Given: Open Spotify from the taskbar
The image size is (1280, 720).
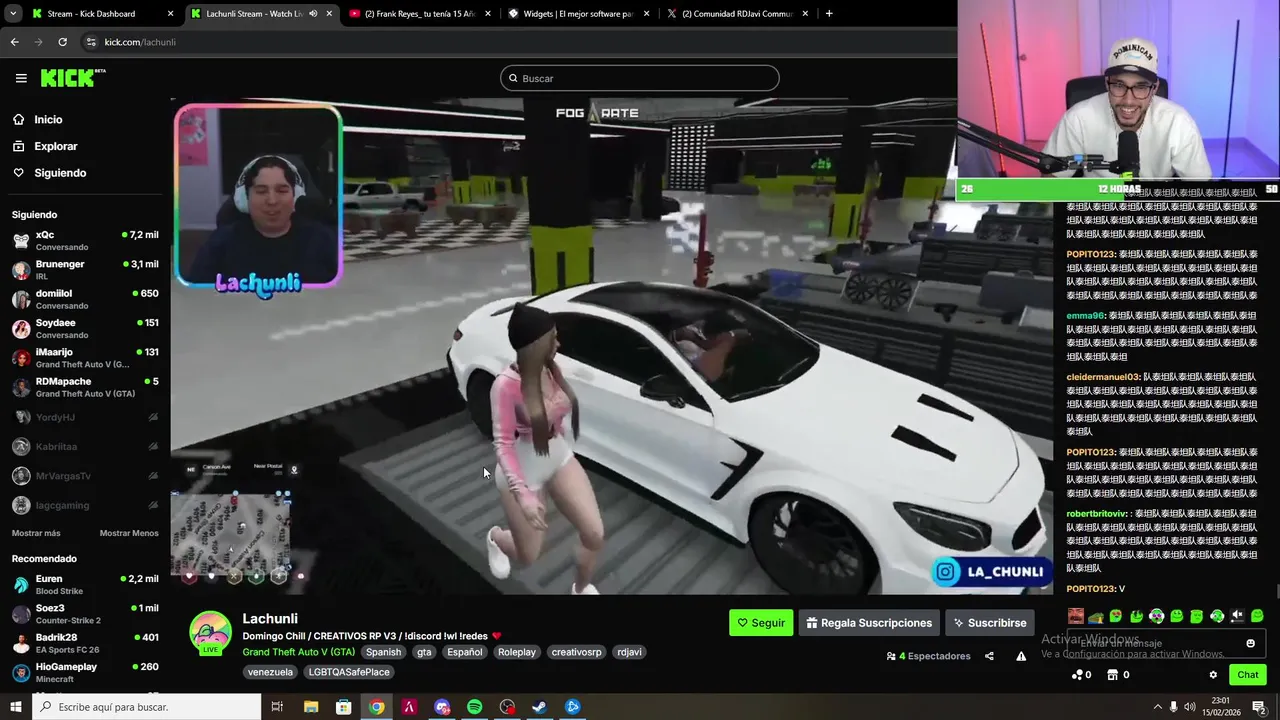Looking at the screenshot, I should coord(474,707).
